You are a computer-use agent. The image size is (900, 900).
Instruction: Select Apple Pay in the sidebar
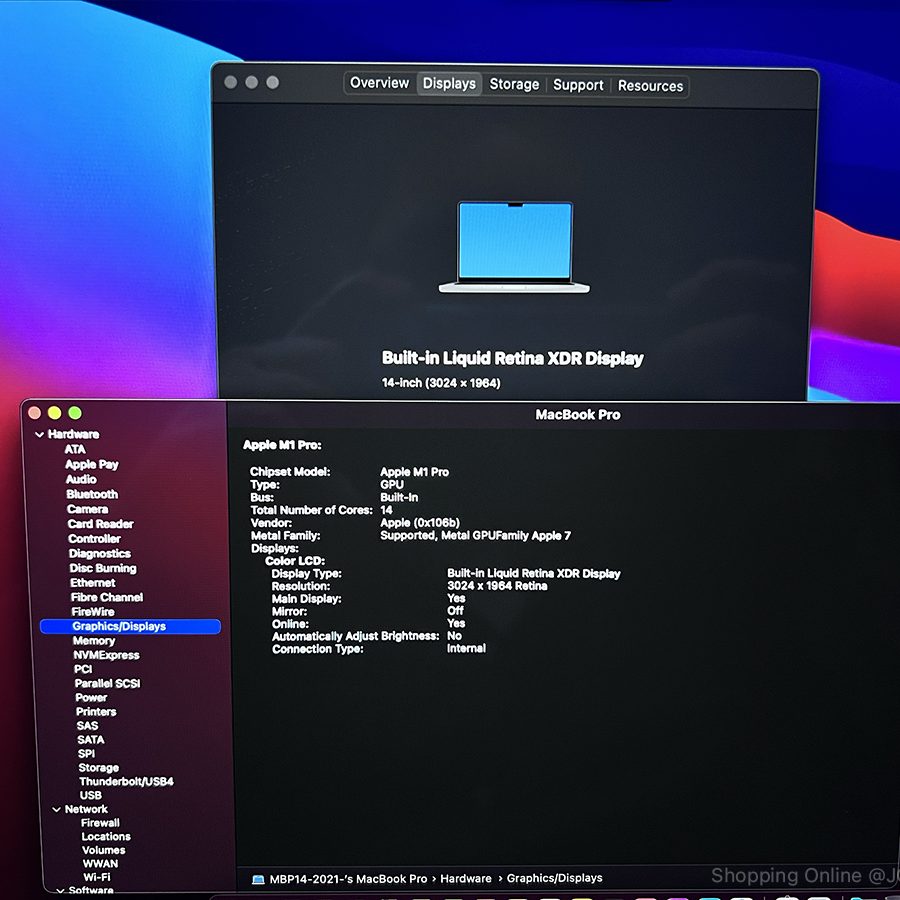(92, 464)
